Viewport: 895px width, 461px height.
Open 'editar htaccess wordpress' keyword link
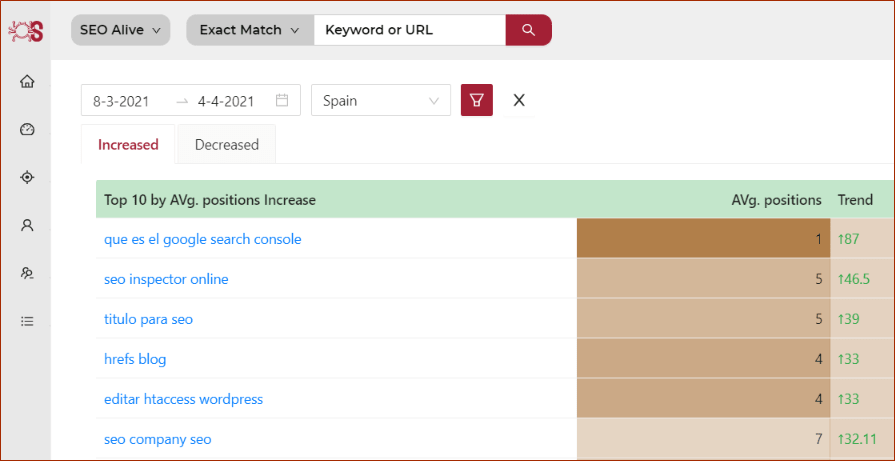[183, 399]
